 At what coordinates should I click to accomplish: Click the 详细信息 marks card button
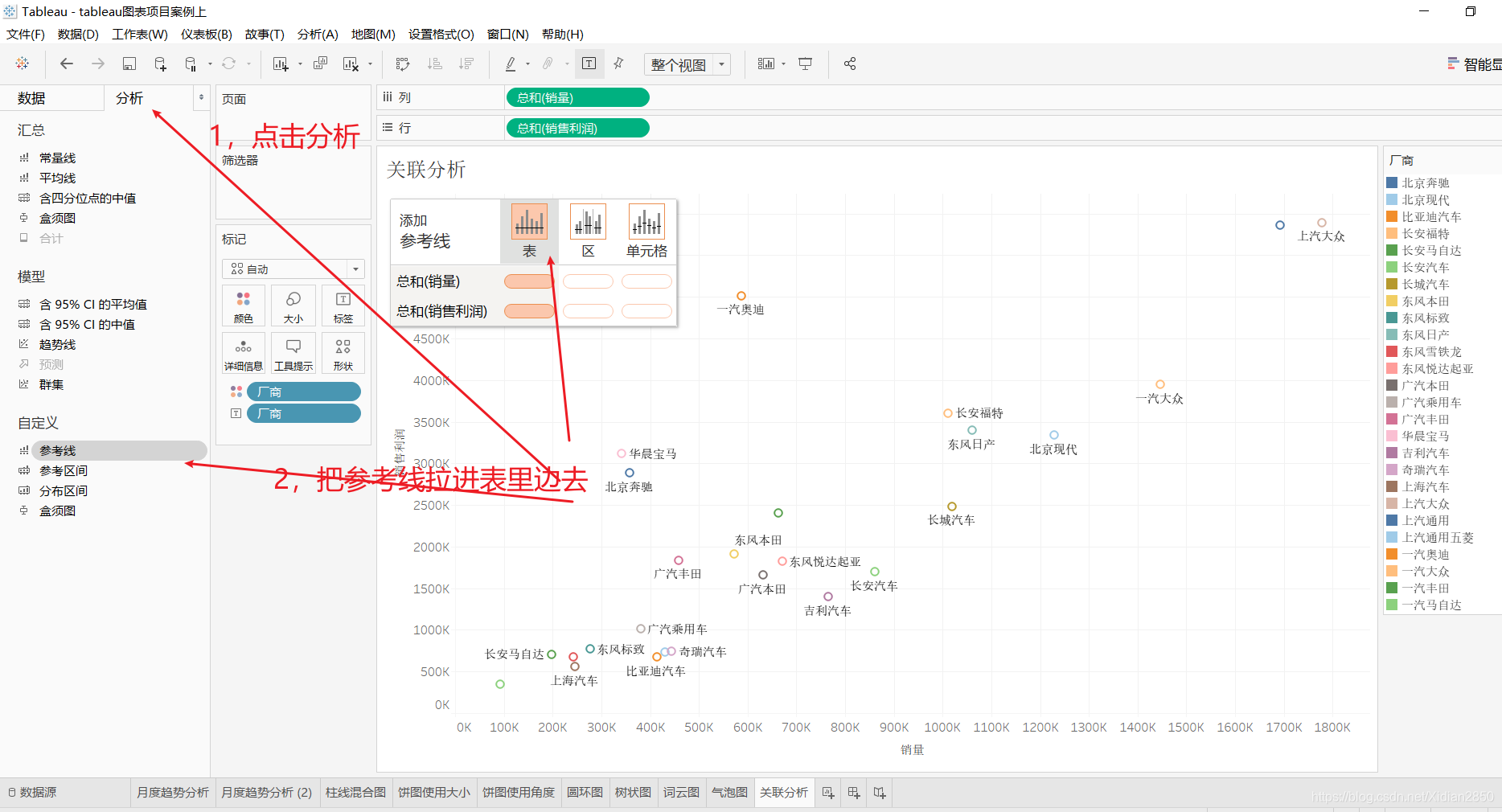pos(244,353)
